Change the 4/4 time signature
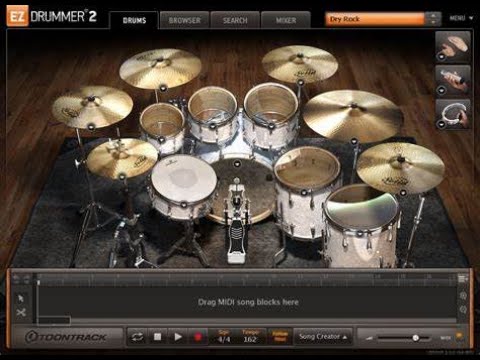 pyautogui.click(x=224, y=339)
